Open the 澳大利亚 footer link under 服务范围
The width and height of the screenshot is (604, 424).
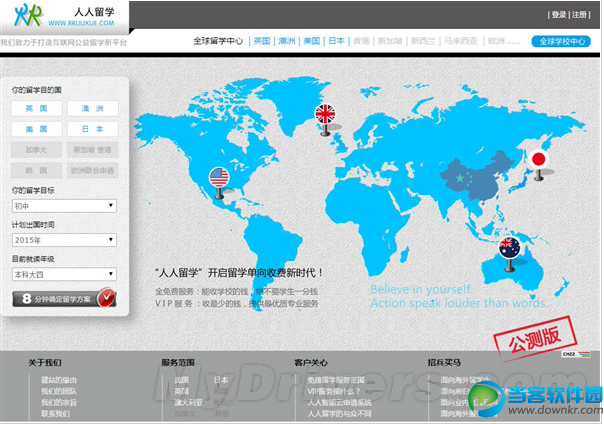(188, 402)
